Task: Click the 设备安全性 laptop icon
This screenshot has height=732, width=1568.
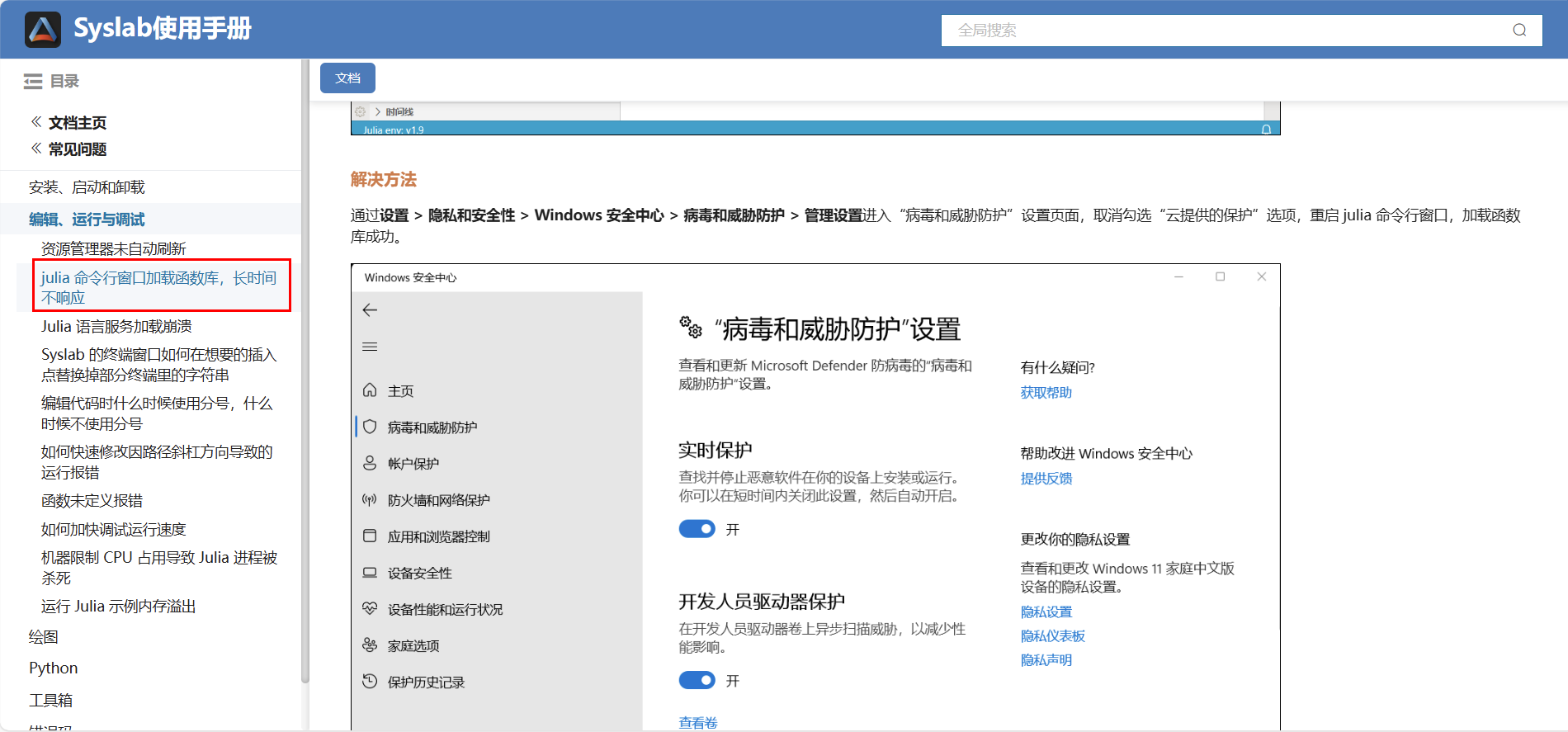Action: 370,573
